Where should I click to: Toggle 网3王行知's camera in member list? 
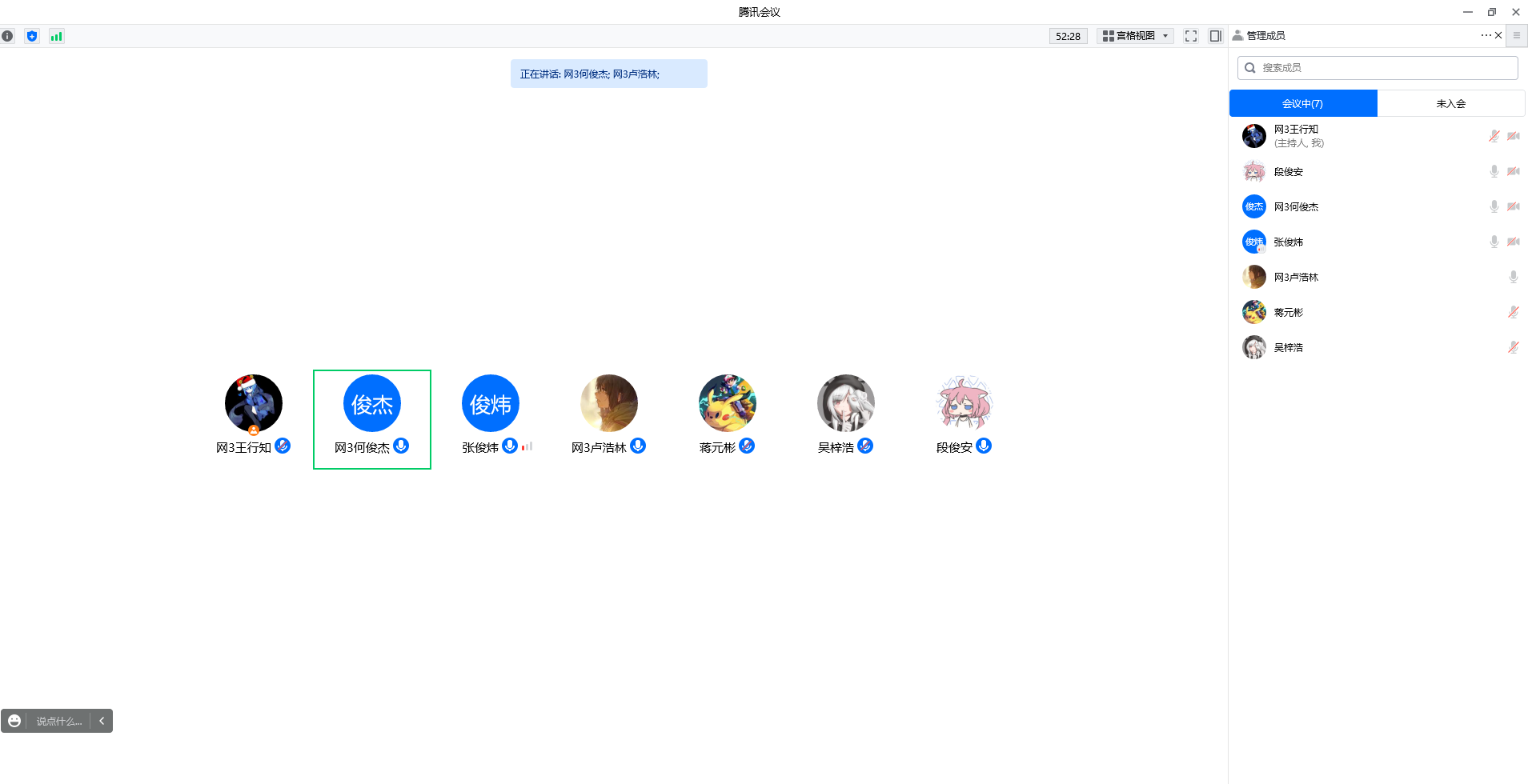(1514, 136)
